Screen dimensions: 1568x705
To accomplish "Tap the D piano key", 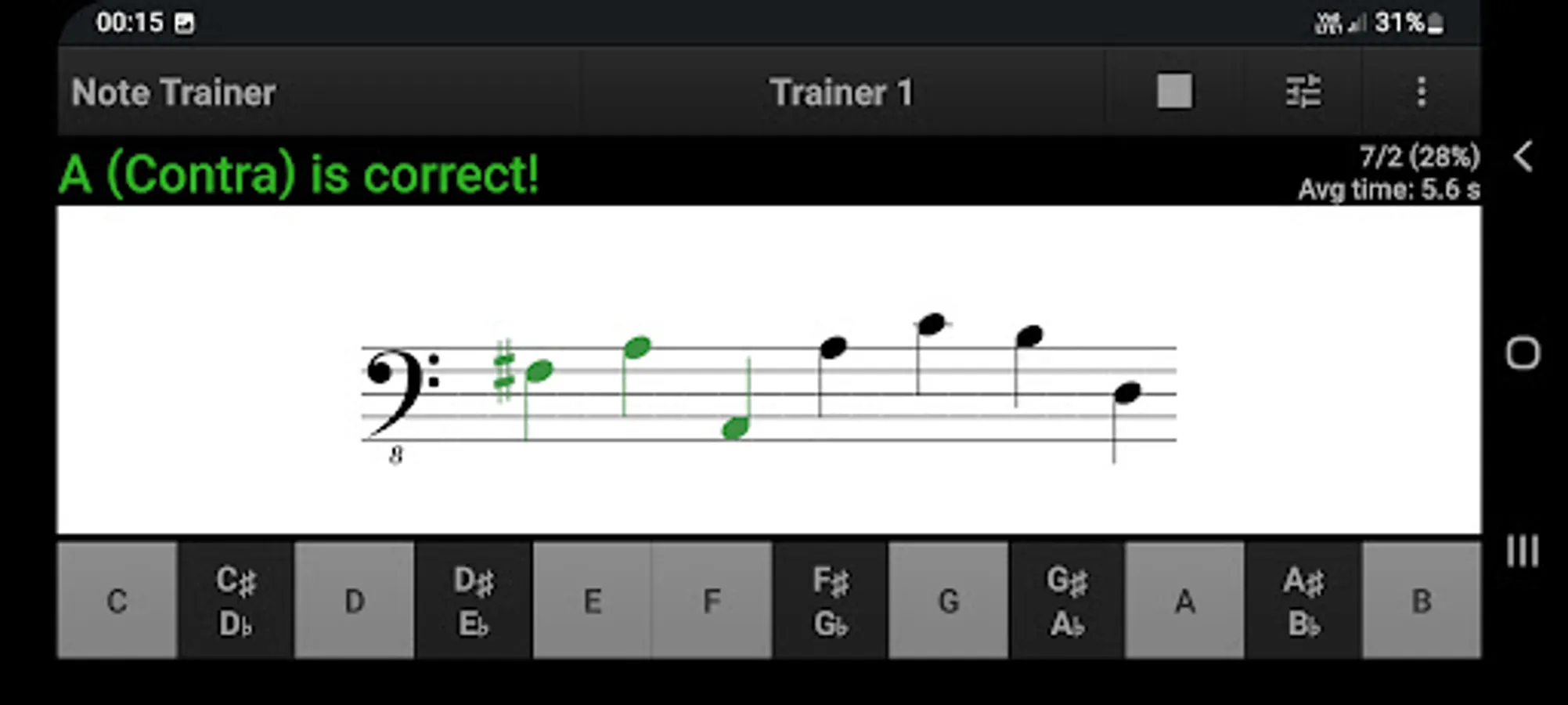I will pyautogui.click(x=355, y=601).
